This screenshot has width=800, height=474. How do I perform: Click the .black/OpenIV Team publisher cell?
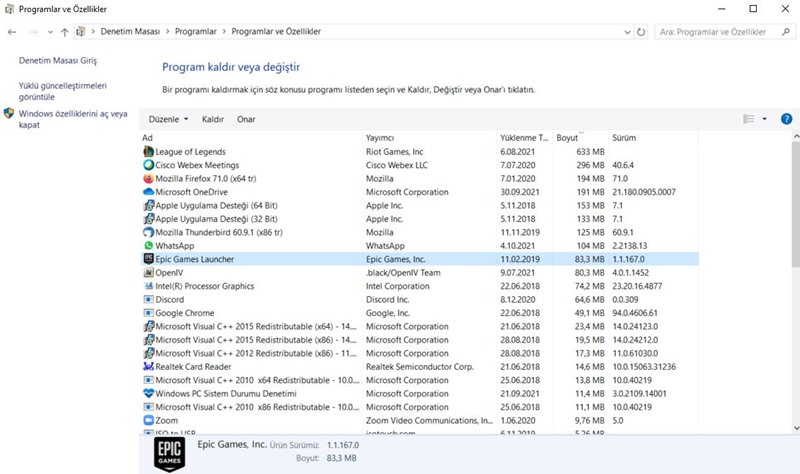coord(403,272)
